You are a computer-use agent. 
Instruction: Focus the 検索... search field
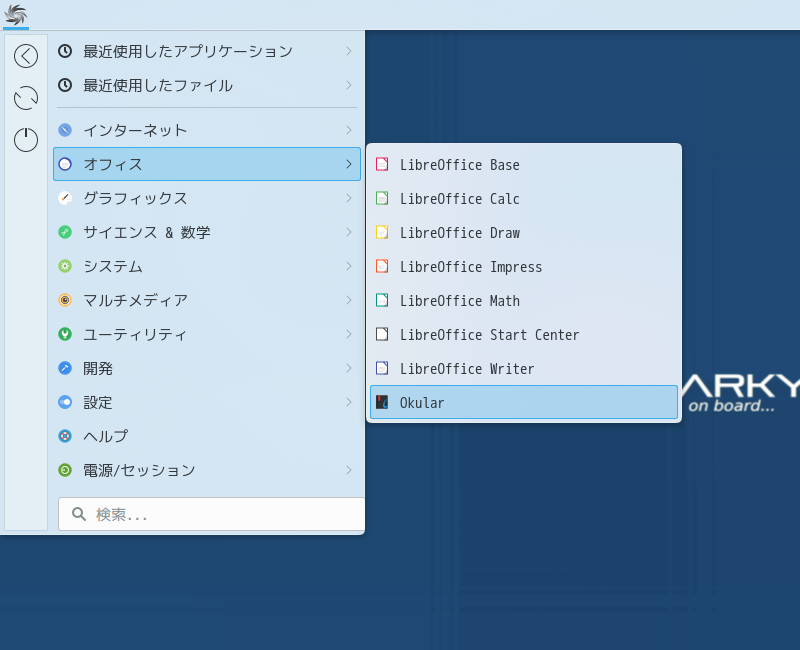click(212, 514)
